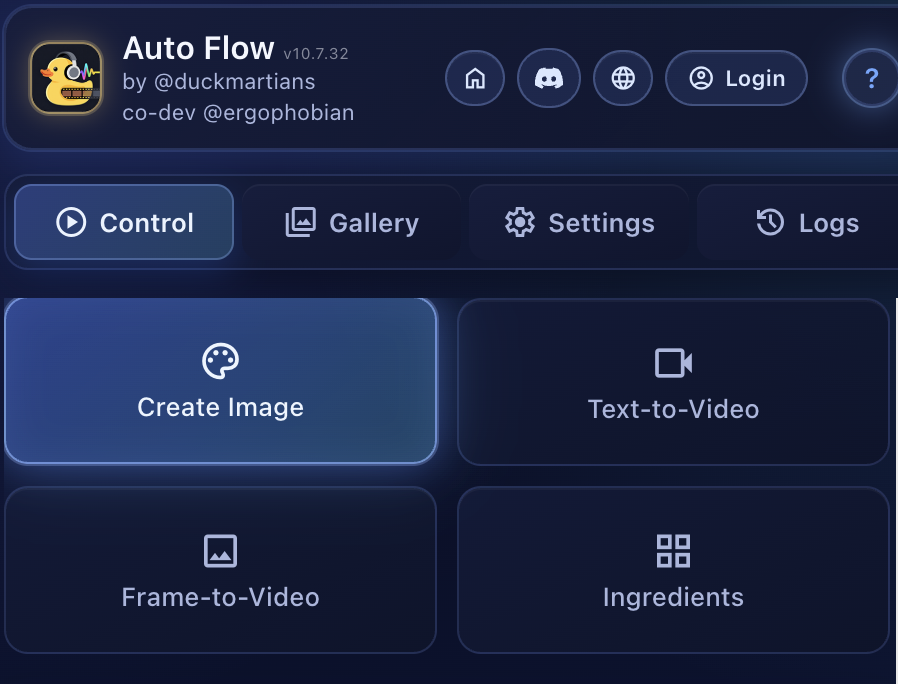Open the Discord community icon
Screen dimensions: 898x684
[549, 78]
